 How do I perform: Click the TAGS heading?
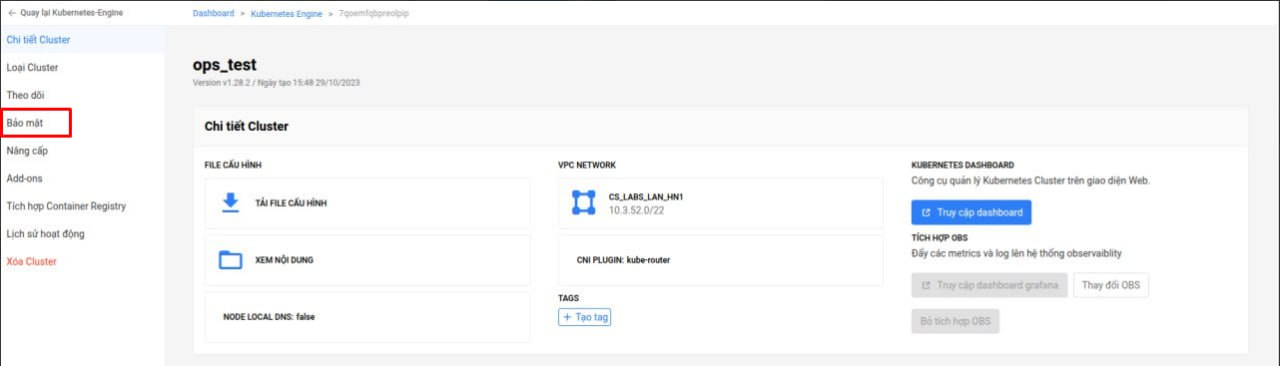(x=568, y=298)
